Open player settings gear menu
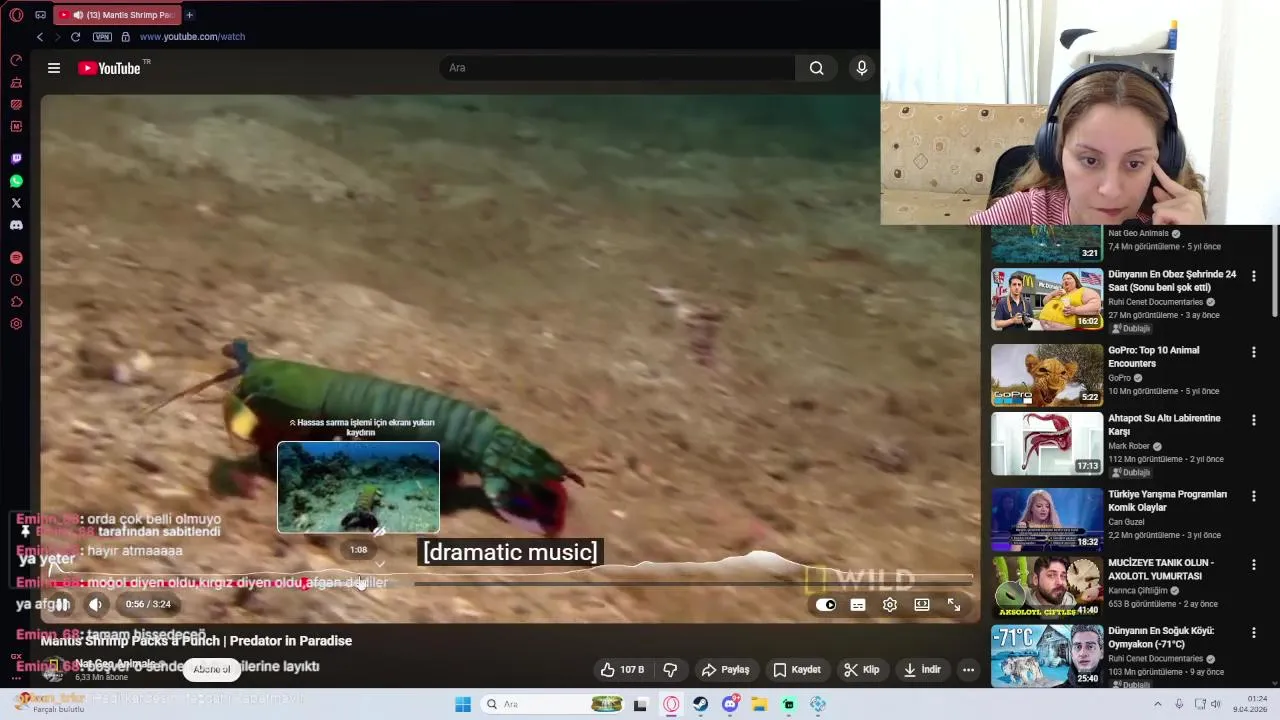1280x720 pixels. (890, 605)
